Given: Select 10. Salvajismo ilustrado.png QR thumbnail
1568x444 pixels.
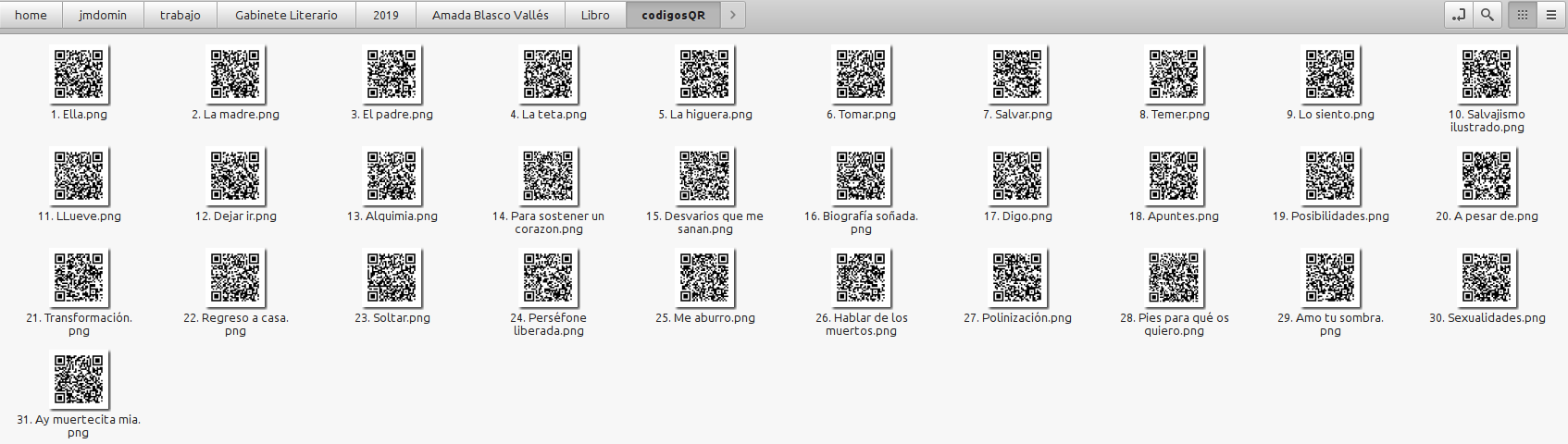Looking at the screenshot, I should coord(1487,74).
